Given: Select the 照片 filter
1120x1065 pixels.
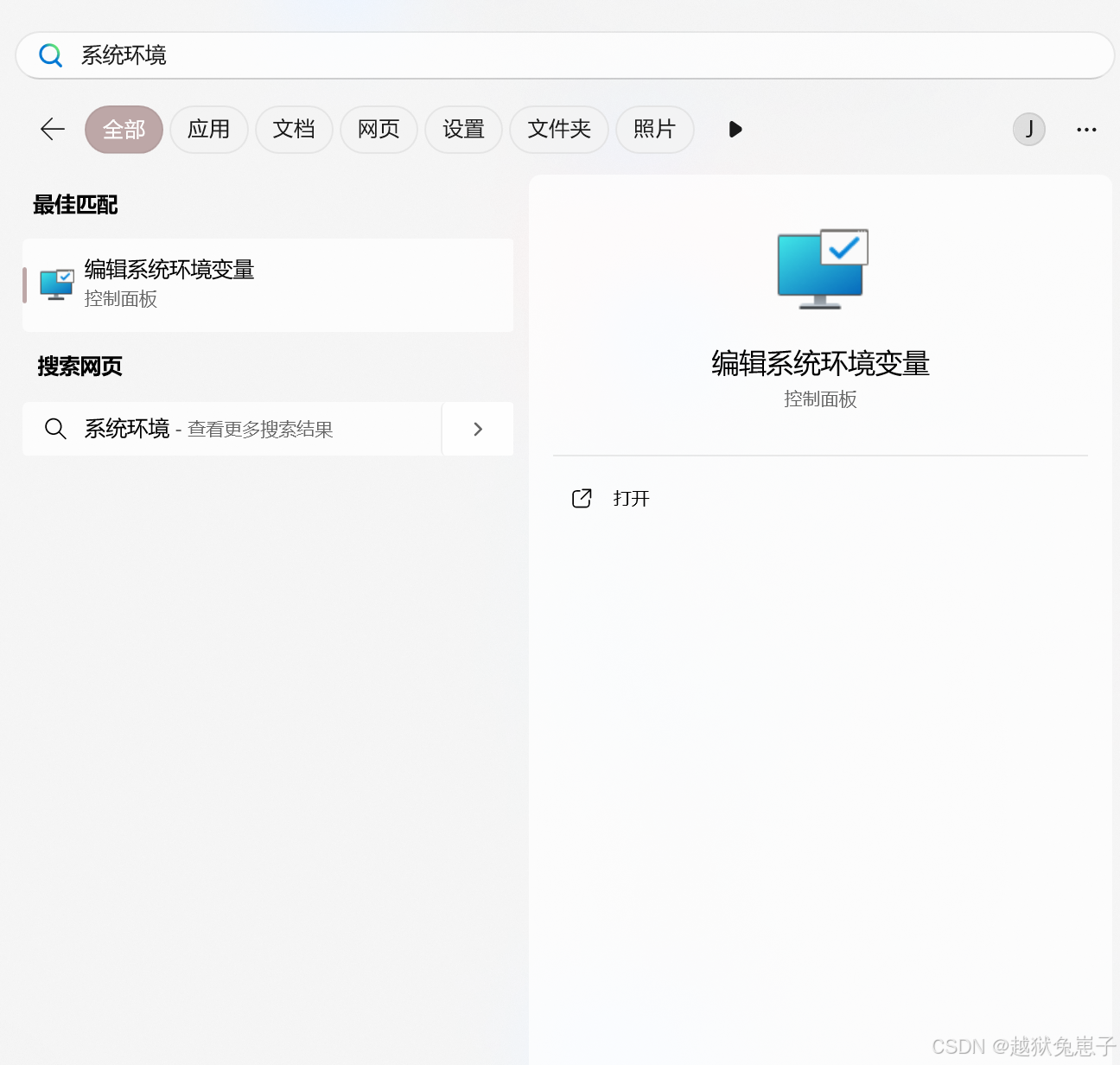Looking at the screenshot, I should click(654, 129).
